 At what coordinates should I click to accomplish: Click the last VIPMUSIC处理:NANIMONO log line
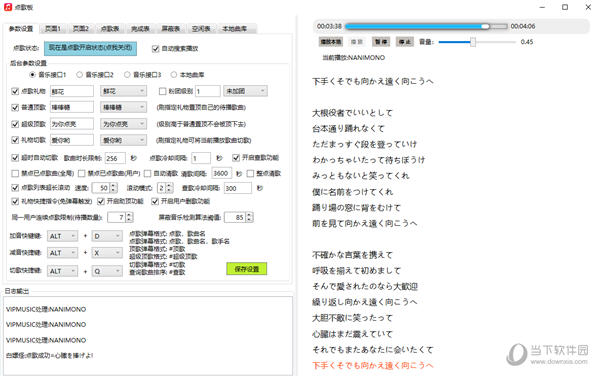pos(46,340)
